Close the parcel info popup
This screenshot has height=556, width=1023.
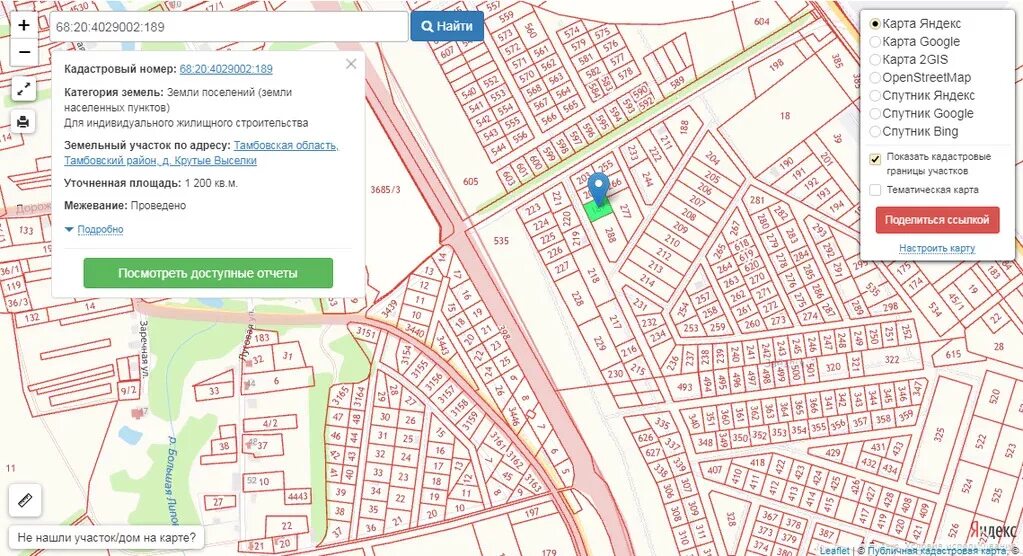[x=351, y=64]
